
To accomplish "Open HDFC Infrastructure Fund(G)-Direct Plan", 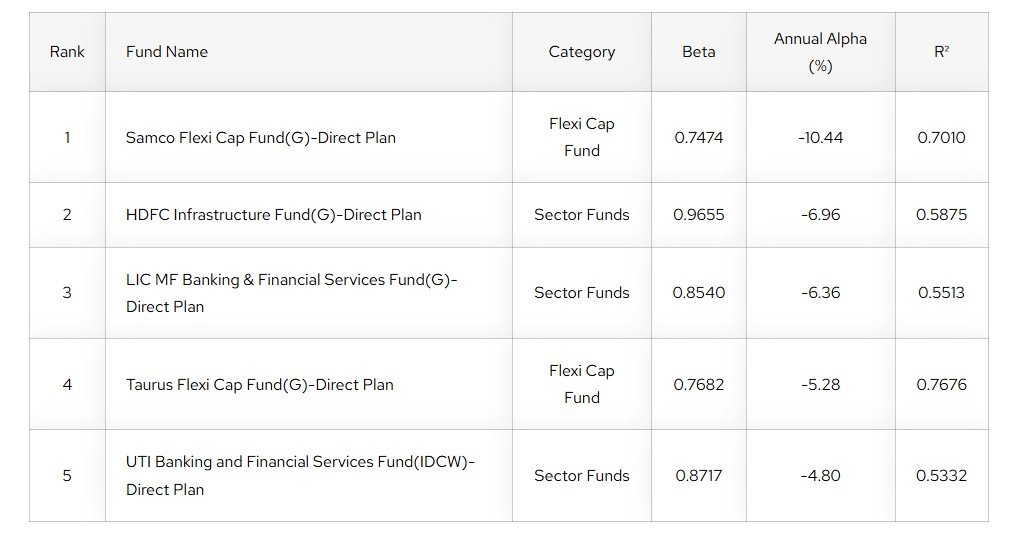I will (x=274, y=215).
